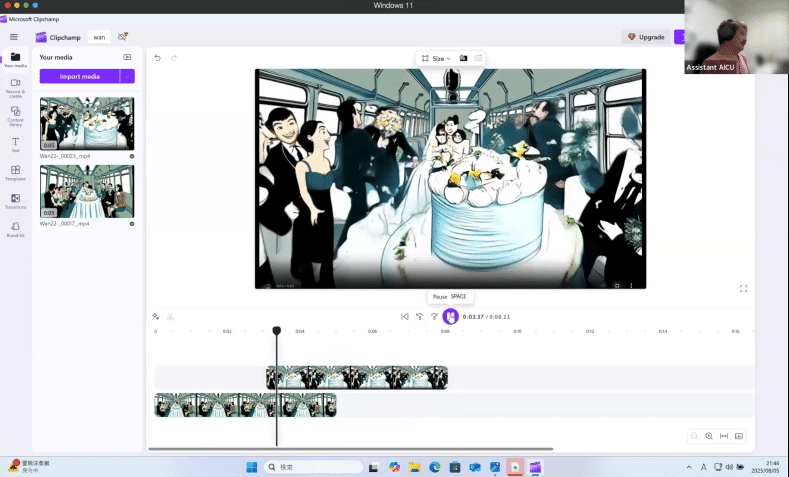Click the rightmost timeline view icon
Image resolution: width=789 pixels, height=477 pixels.
pyautogui.click(x=739, y=436)
